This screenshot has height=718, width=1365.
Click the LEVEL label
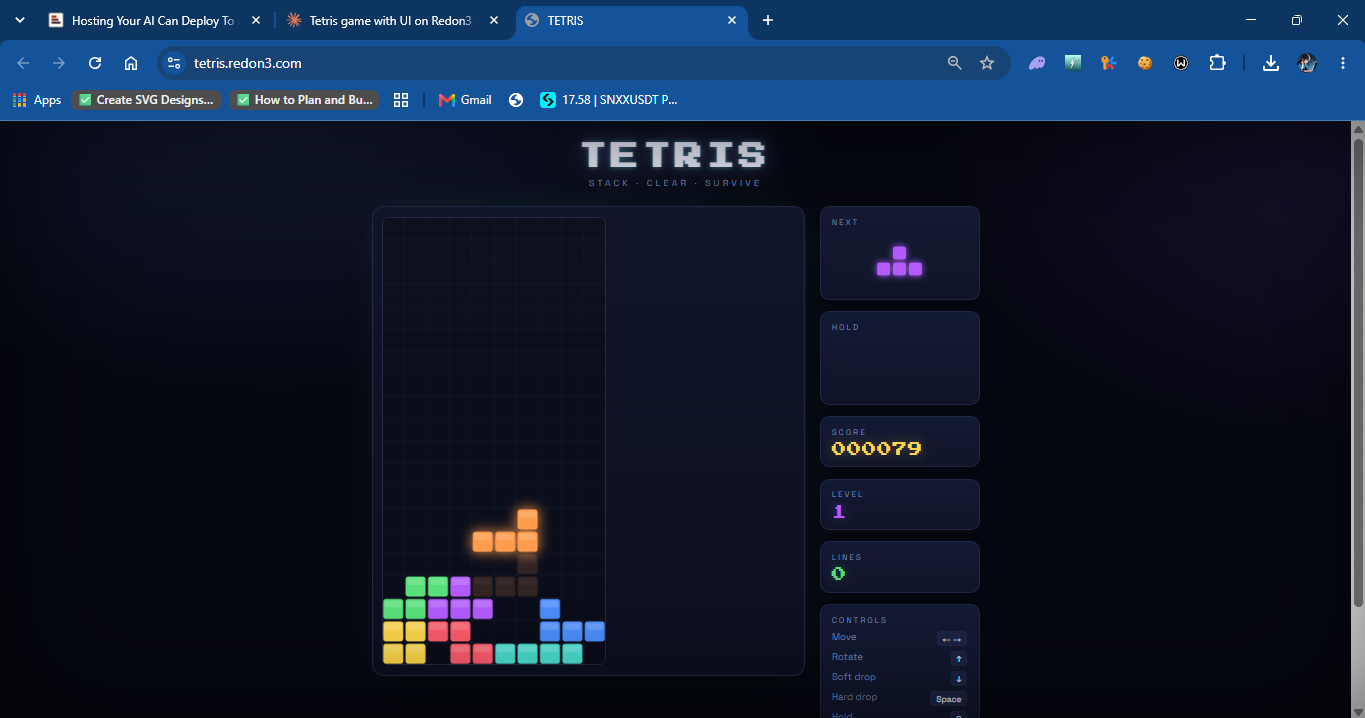[x=847, y=494]
